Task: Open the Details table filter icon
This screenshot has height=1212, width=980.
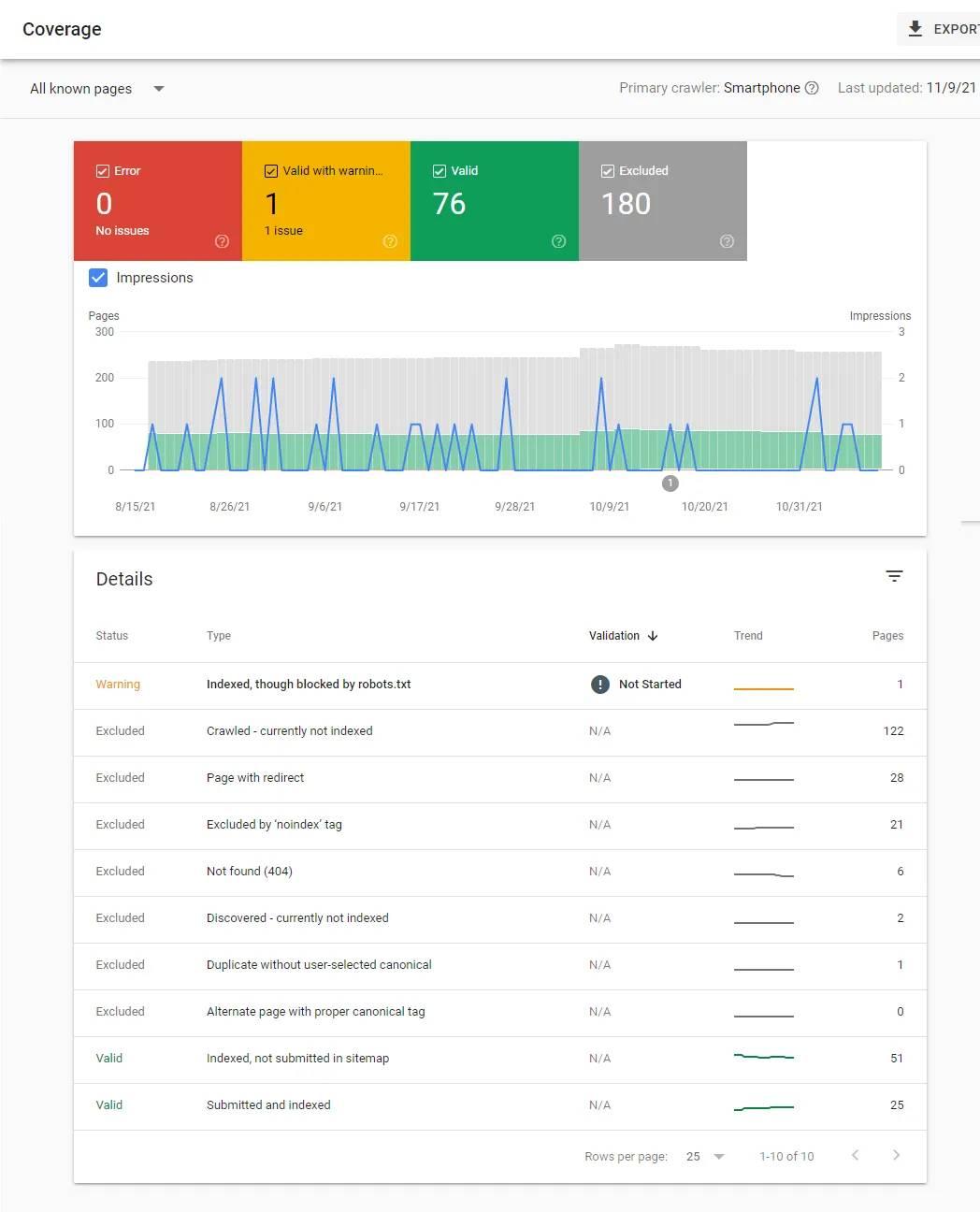Action: click(894, 576)
